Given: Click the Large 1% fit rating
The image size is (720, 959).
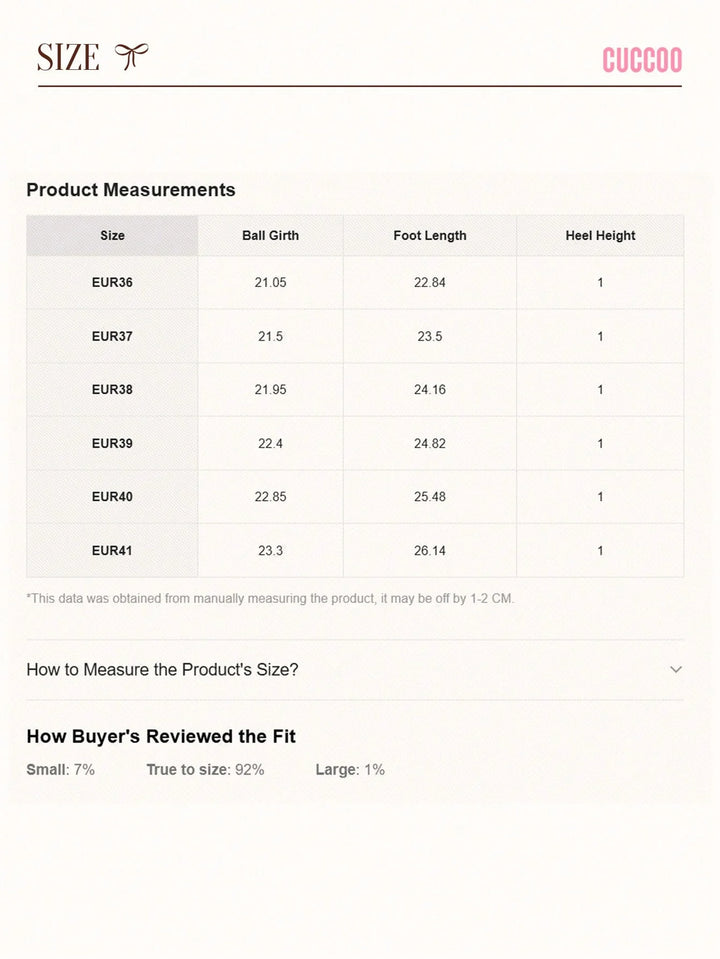Looking at the screenshot, I should pos(350,769).
